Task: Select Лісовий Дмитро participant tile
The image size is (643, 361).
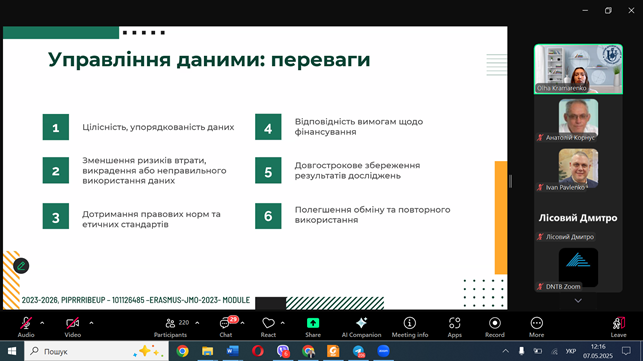Action: (x=578, y=220)
